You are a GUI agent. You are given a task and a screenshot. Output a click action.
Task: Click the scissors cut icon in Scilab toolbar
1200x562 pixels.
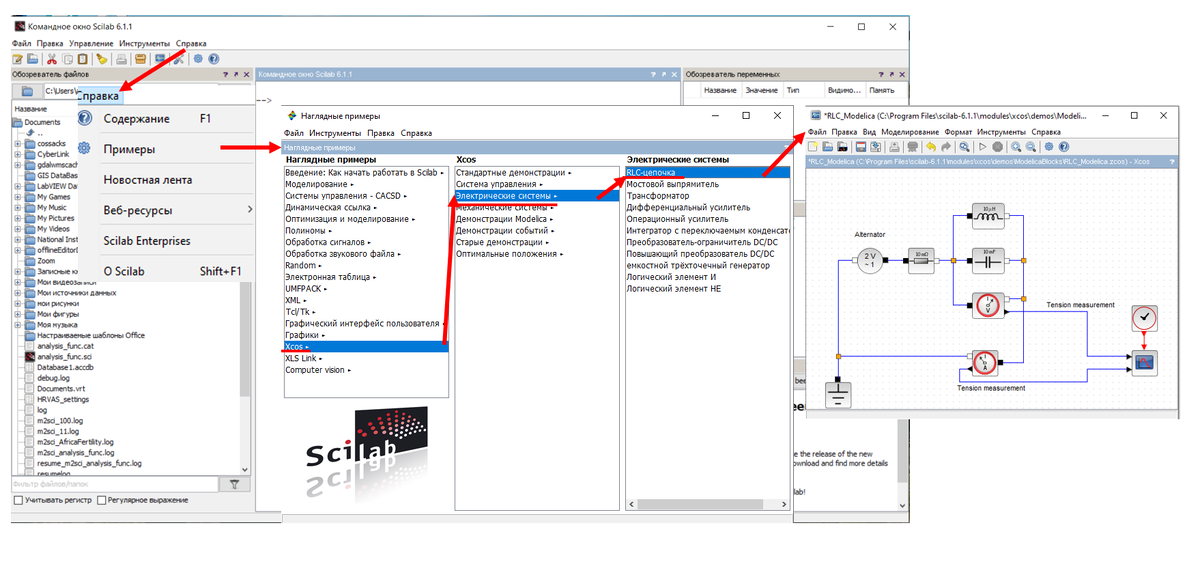(x=52, y=59)
